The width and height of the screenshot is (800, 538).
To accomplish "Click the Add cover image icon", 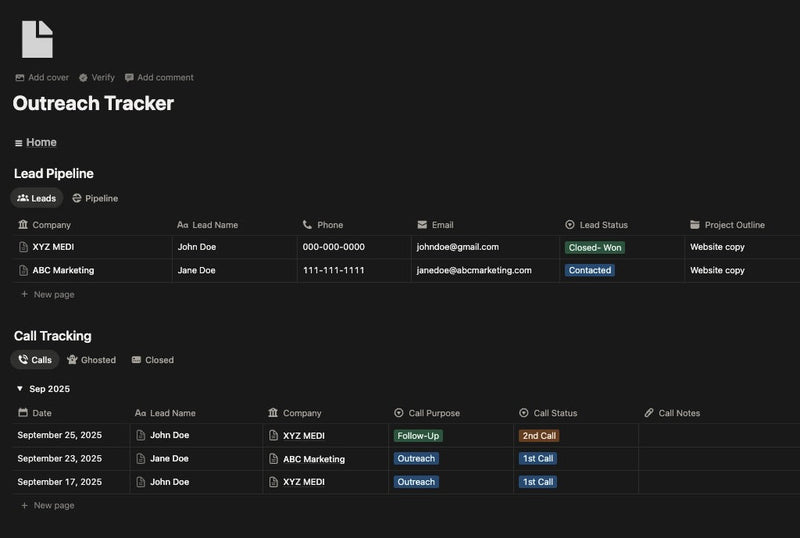I will (20, 78).
